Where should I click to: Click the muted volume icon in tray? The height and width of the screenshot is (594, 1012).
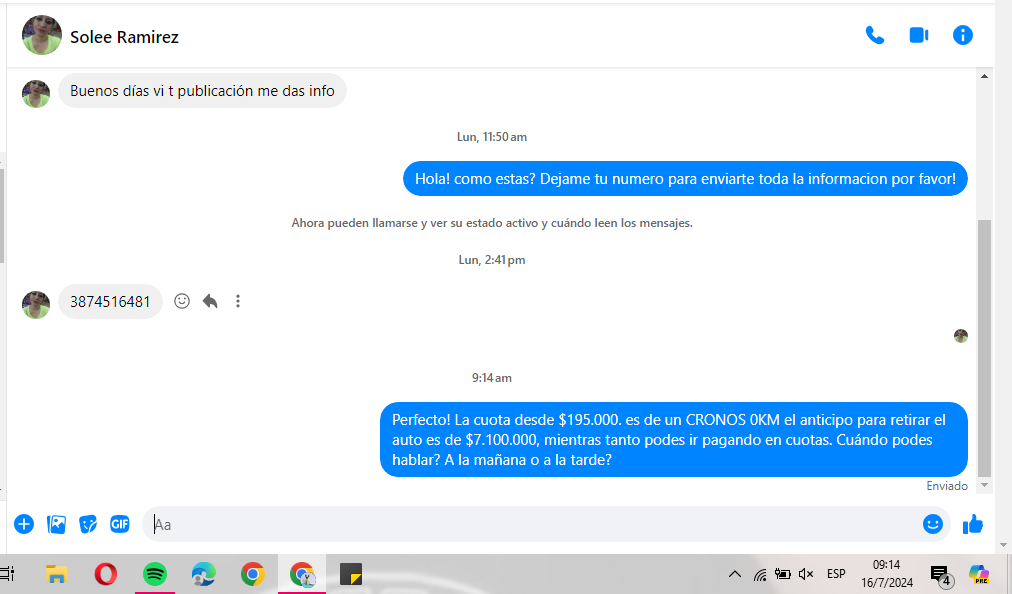(806, 574)
